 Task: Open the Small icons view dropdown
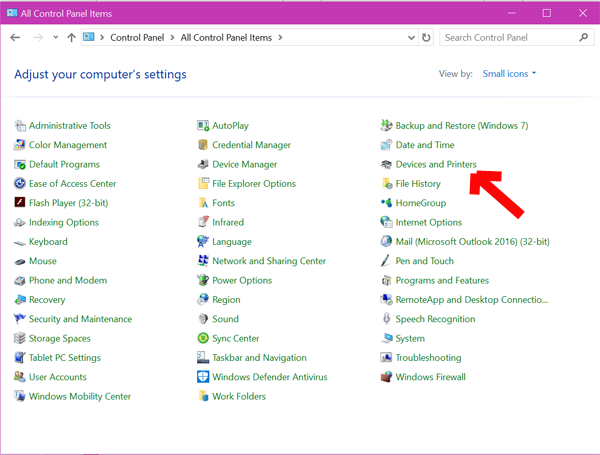coord(509,73)
